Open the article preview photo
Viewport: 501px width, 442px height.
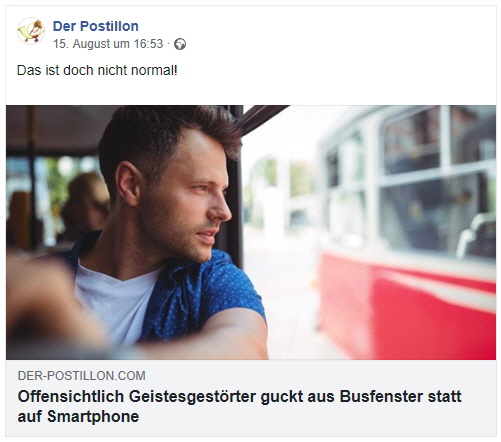[x=251, y=232]
